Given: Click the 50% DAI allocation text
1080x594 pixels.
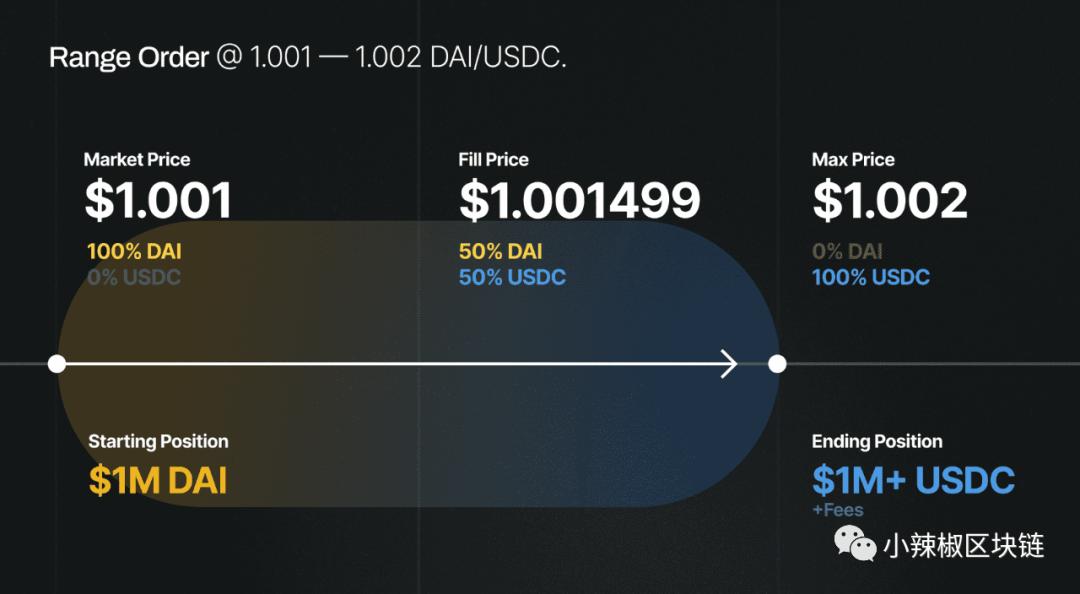Looking at the screenshot, I should tap(501, 252).
